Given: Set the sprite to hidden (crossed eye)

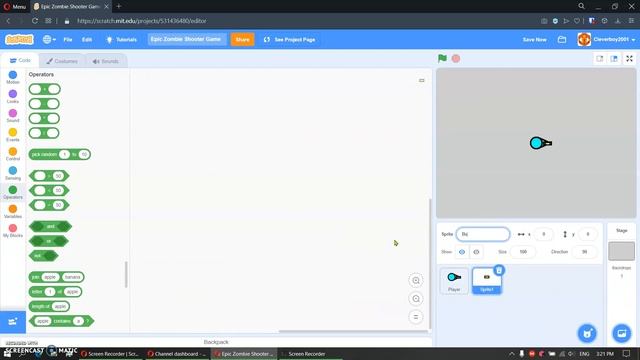Looking at the screenshot, I should (476, 252).
